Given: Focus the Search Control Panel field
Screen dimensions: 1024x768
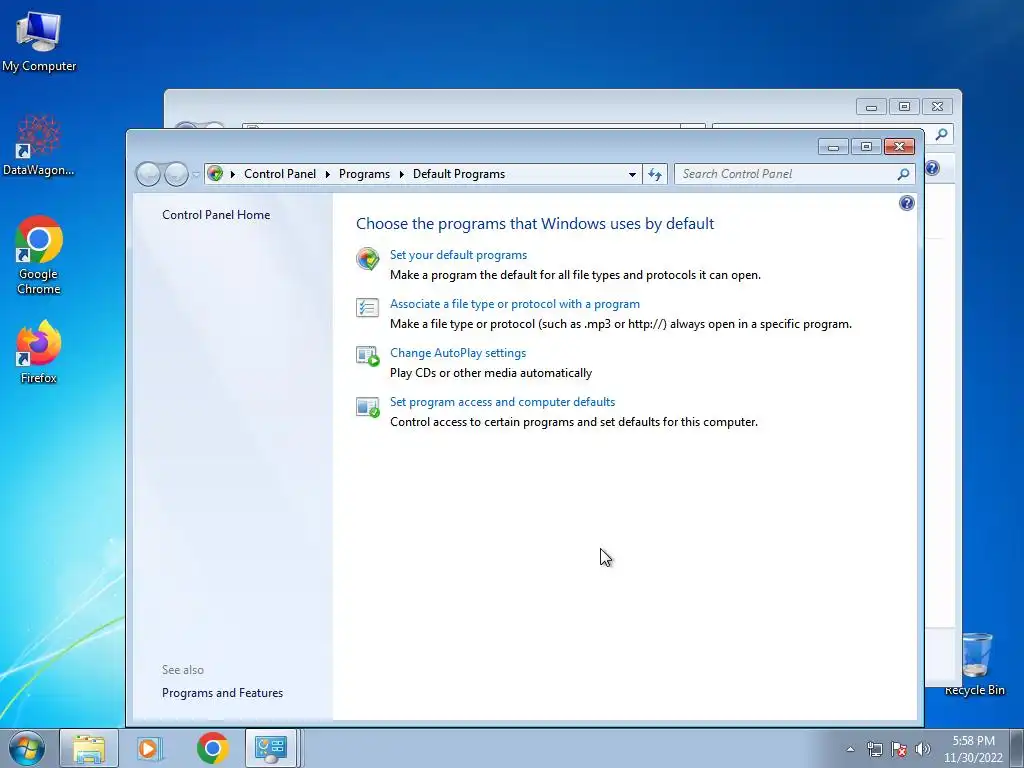Looking at the screenshot, I should click(x=786, y=174).
